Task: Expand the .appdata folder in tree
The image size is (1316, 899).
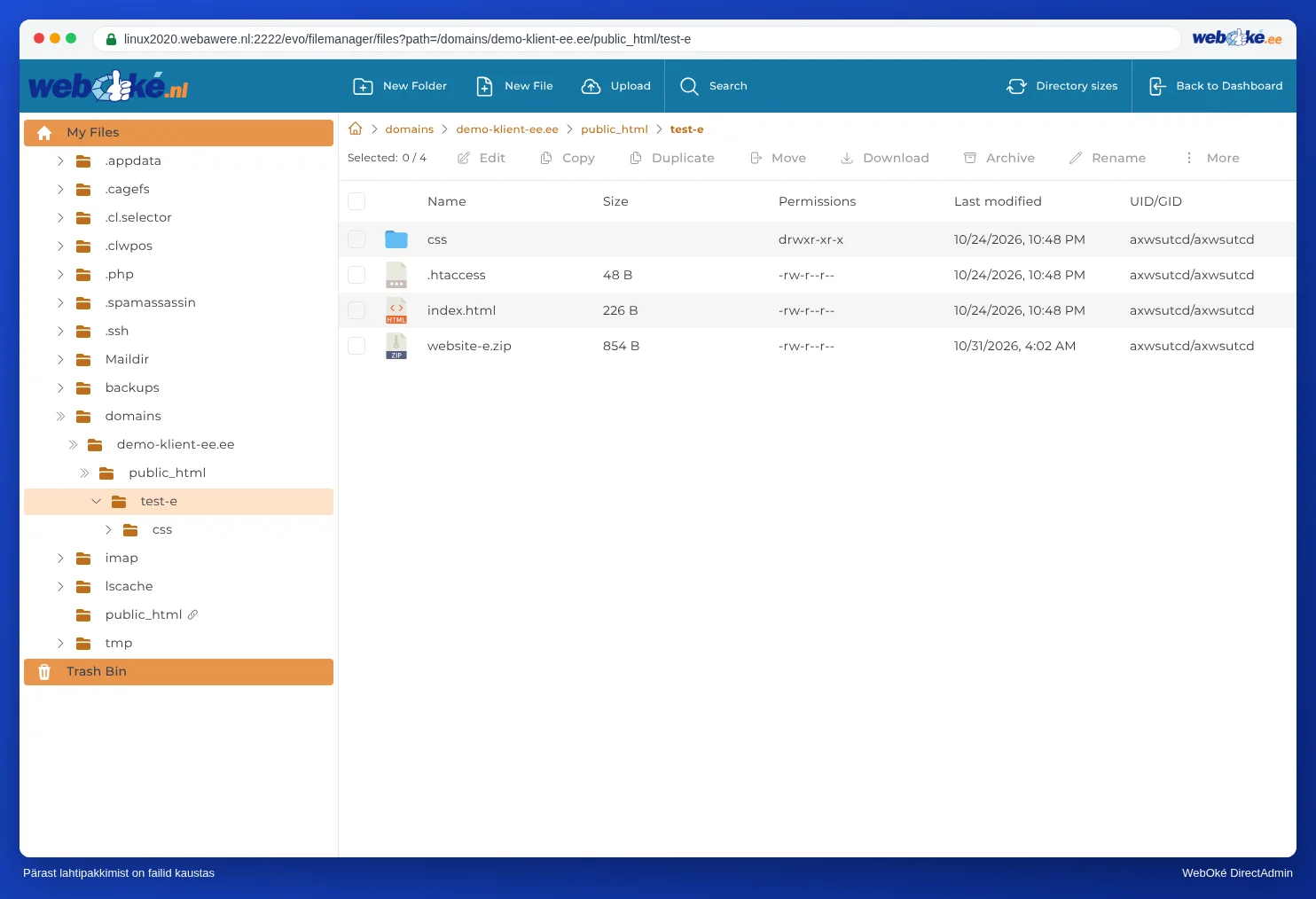Action: tap(60, 160)
